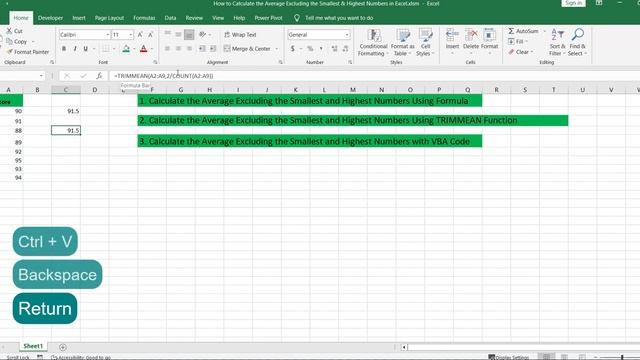This screenshot has height=360, width=640.
Task: Open the Name Box dropdown
Action: pos(41,76)
